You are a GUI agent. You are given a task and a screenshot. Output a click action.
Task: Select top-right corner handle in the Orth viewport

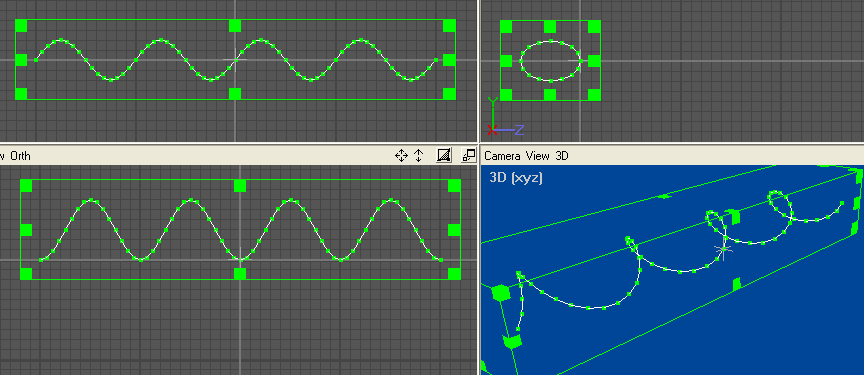click(455, 186)
